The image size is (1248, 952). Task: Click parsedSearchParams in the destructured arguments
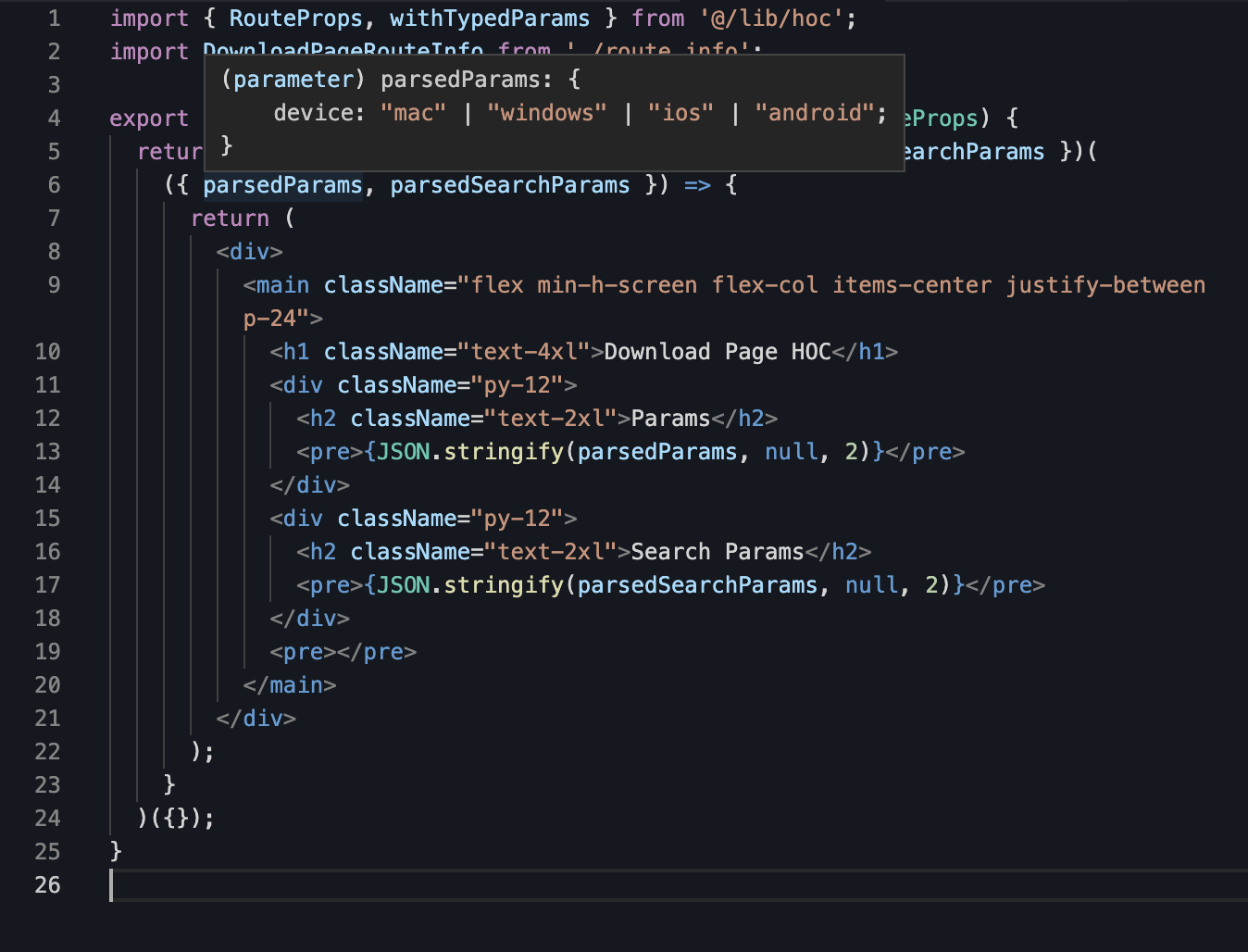[509, 185]
